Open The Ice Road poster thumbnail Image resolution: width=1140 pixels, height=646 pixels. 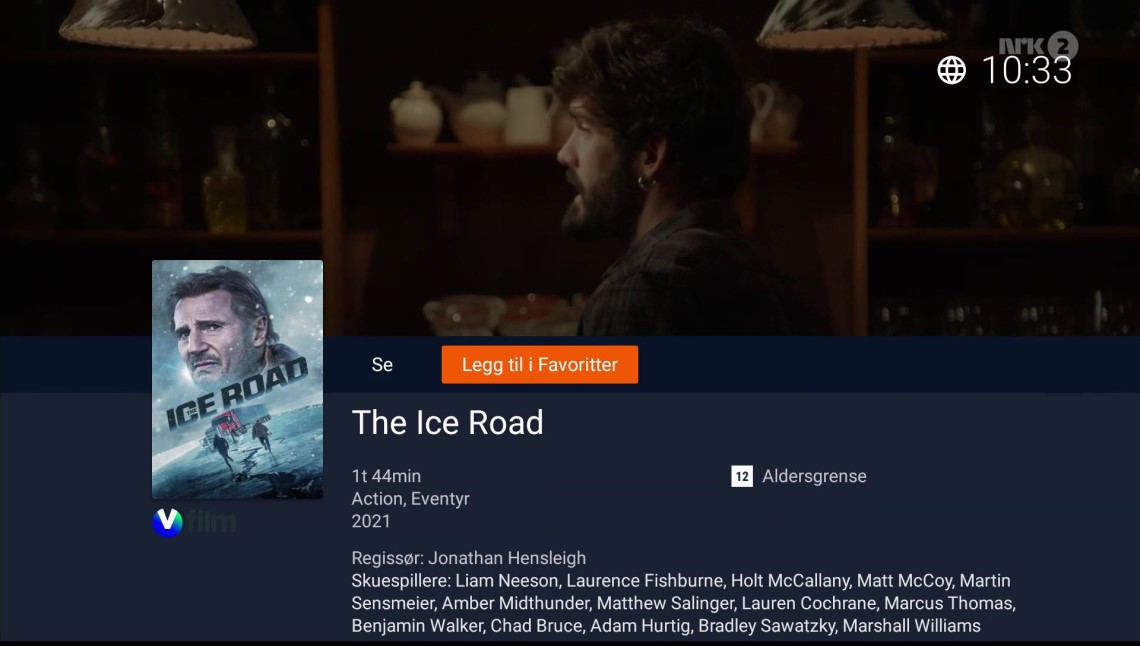pos(237,379)
